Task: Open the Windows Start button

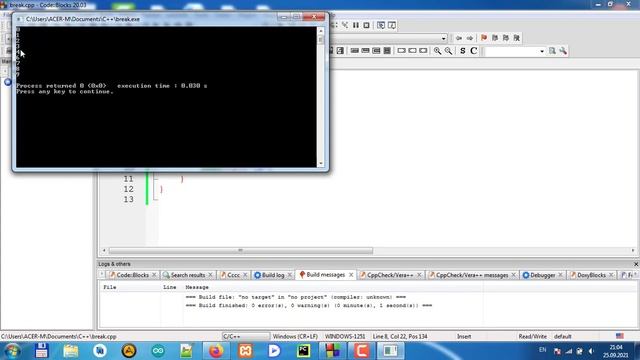Action: [12, 351]
